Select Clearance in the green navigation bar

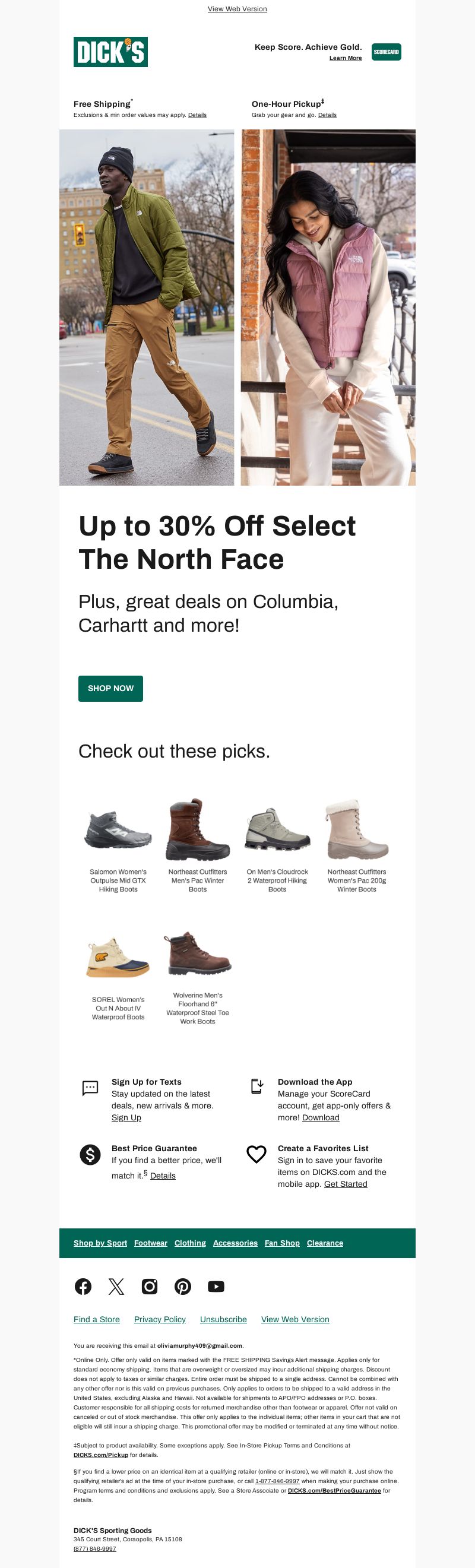tap(325, 1243)
